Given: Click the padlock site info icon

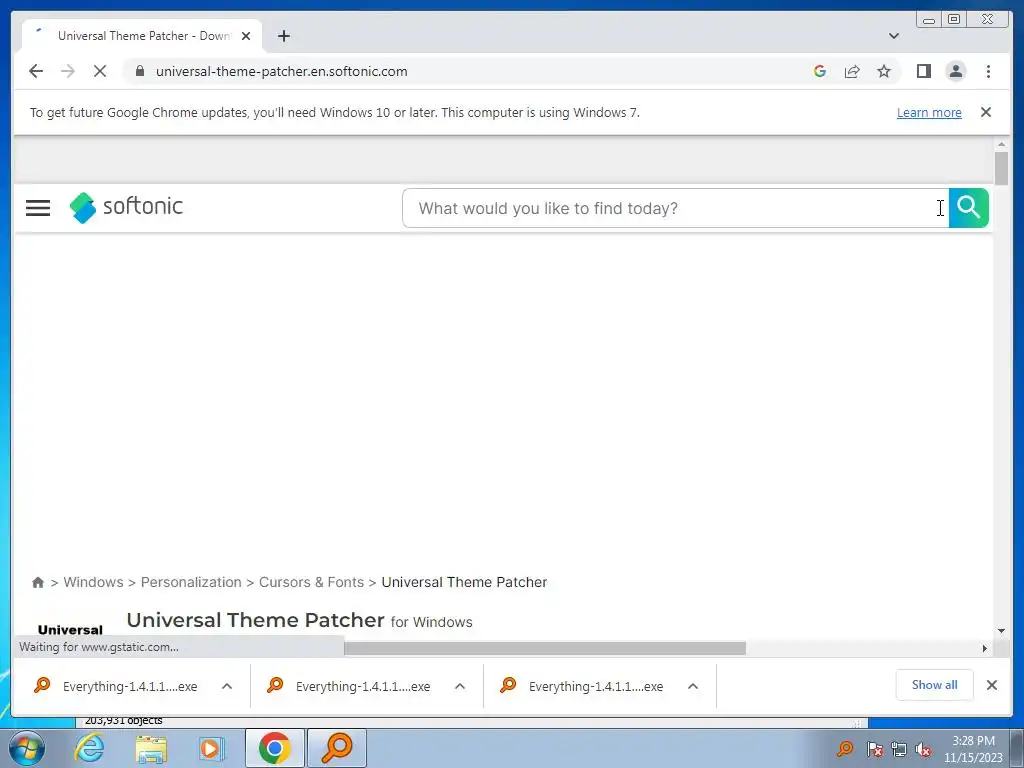Looking at the screenshot, I should pos(139,71).
